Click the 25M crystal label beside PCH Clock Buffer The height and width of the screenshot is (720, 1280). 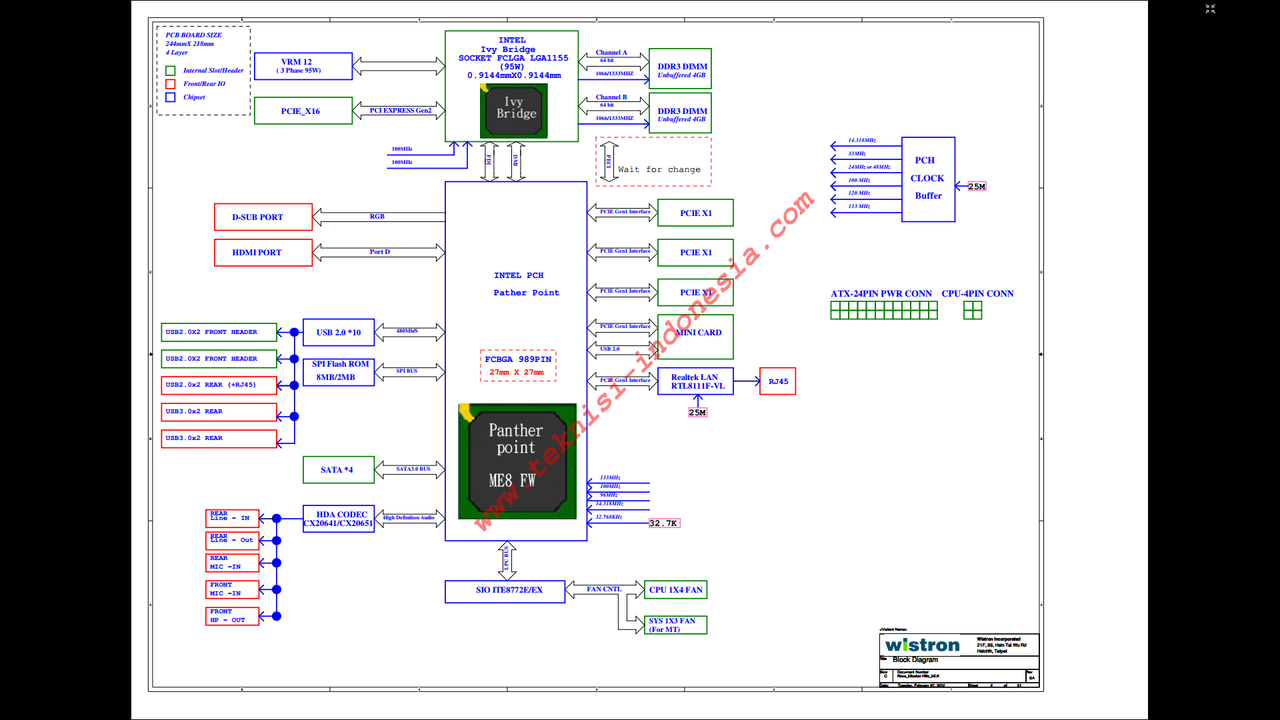click(x=976, y=187)
